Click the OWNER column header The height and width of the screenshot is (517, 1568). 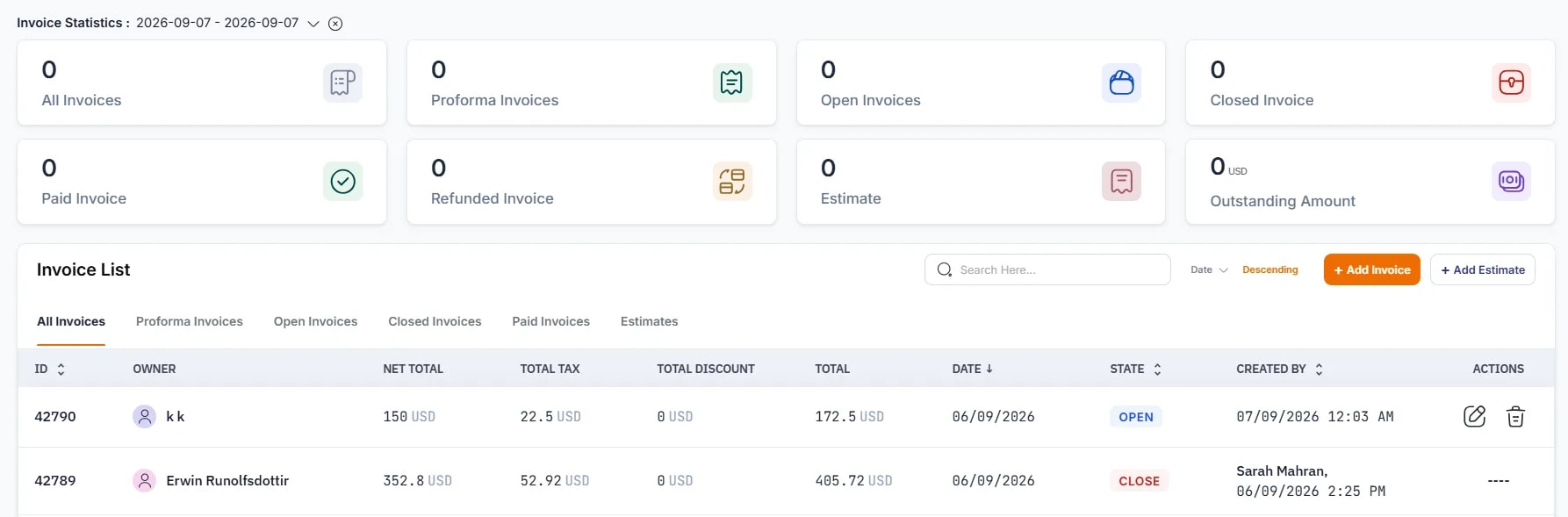click(x=155, y=369)
